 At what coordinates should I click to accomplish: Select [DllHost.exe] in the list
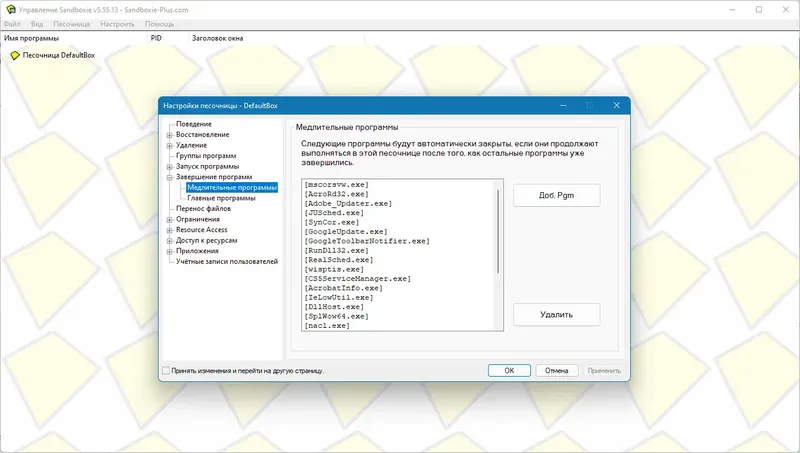(334, 307)
